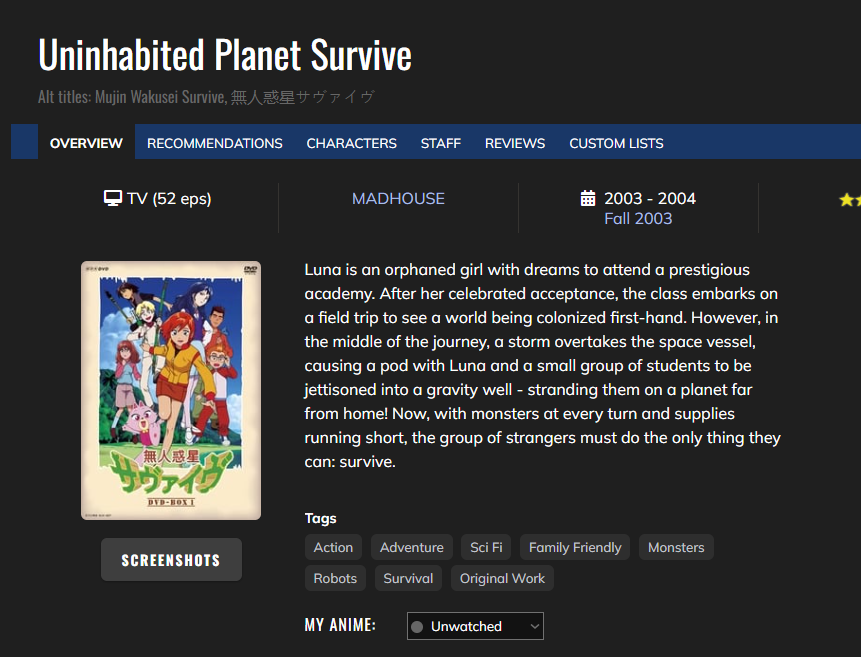Select the Adventure tag
This screenshot has height=657, width=861.
(x=412, y=547)
